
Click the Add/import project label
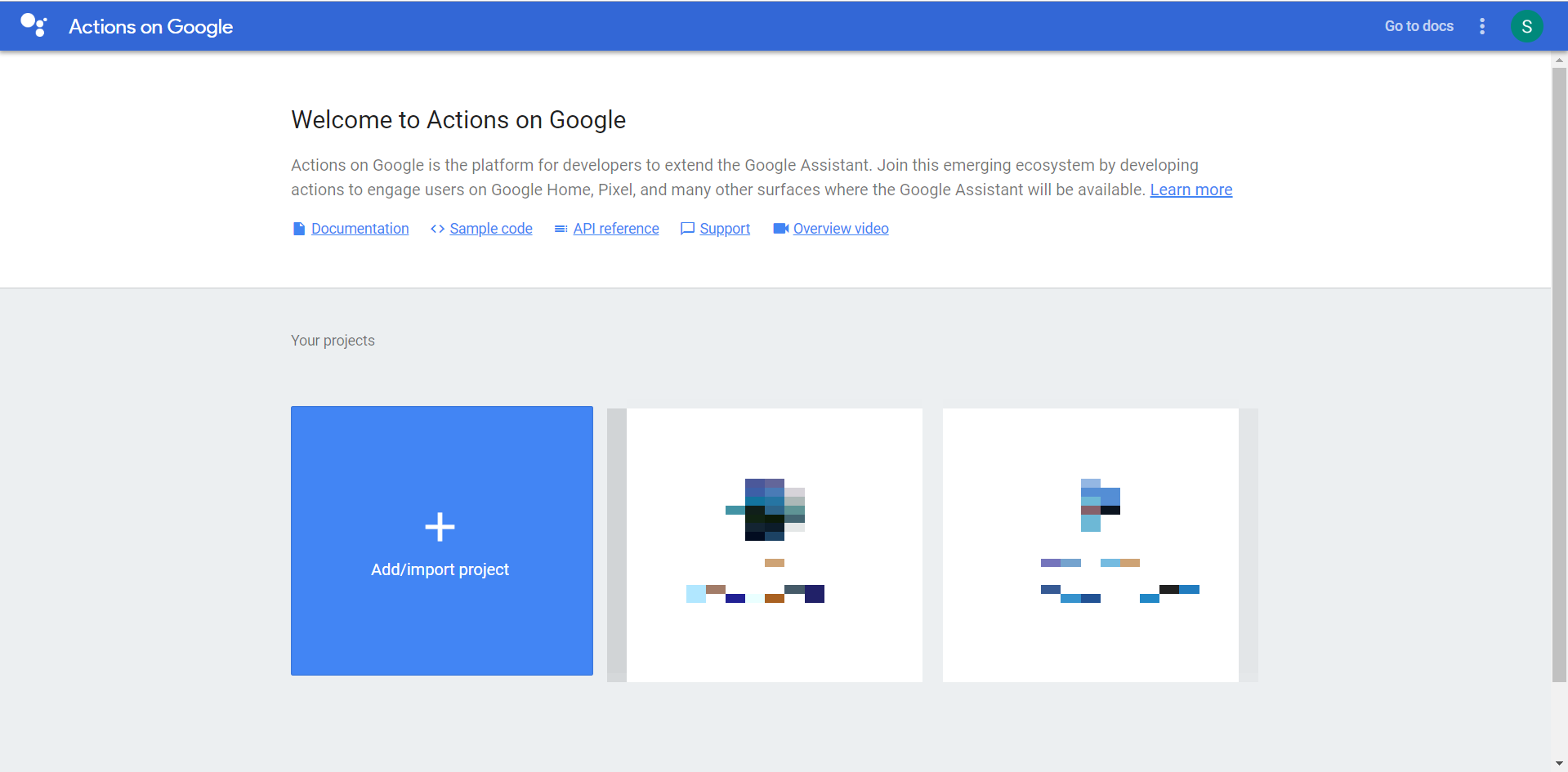(x=440, y=569)
